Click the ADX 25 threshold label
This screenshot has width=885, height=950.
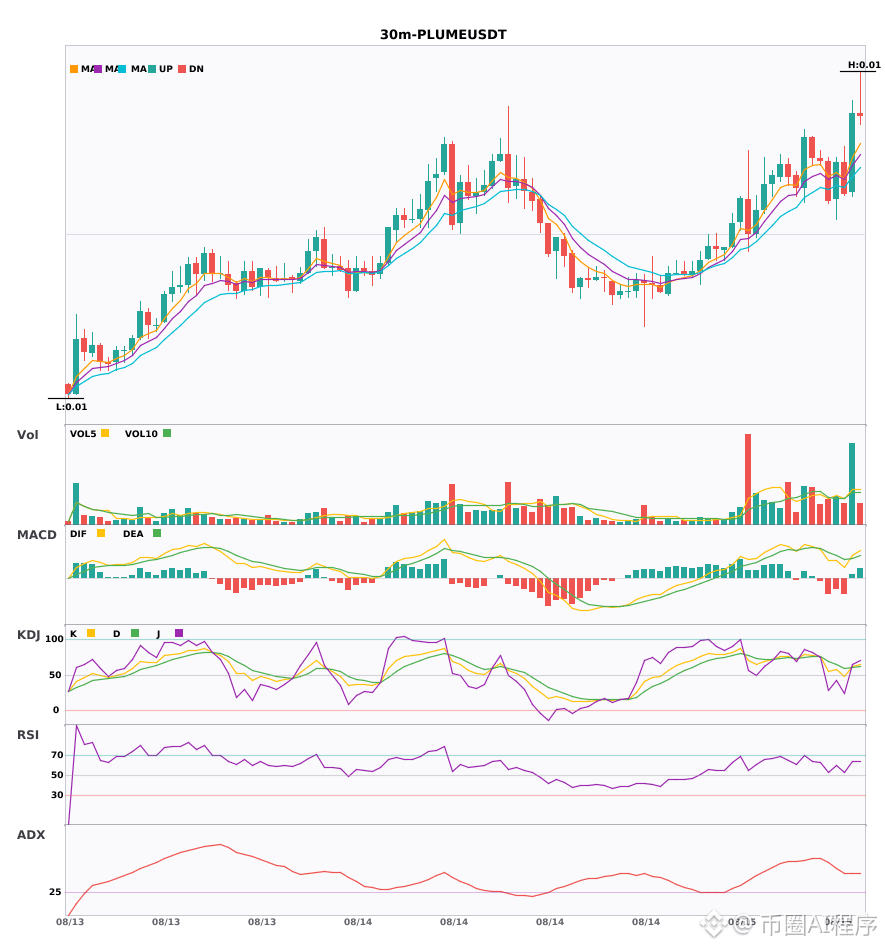[55, 892]
